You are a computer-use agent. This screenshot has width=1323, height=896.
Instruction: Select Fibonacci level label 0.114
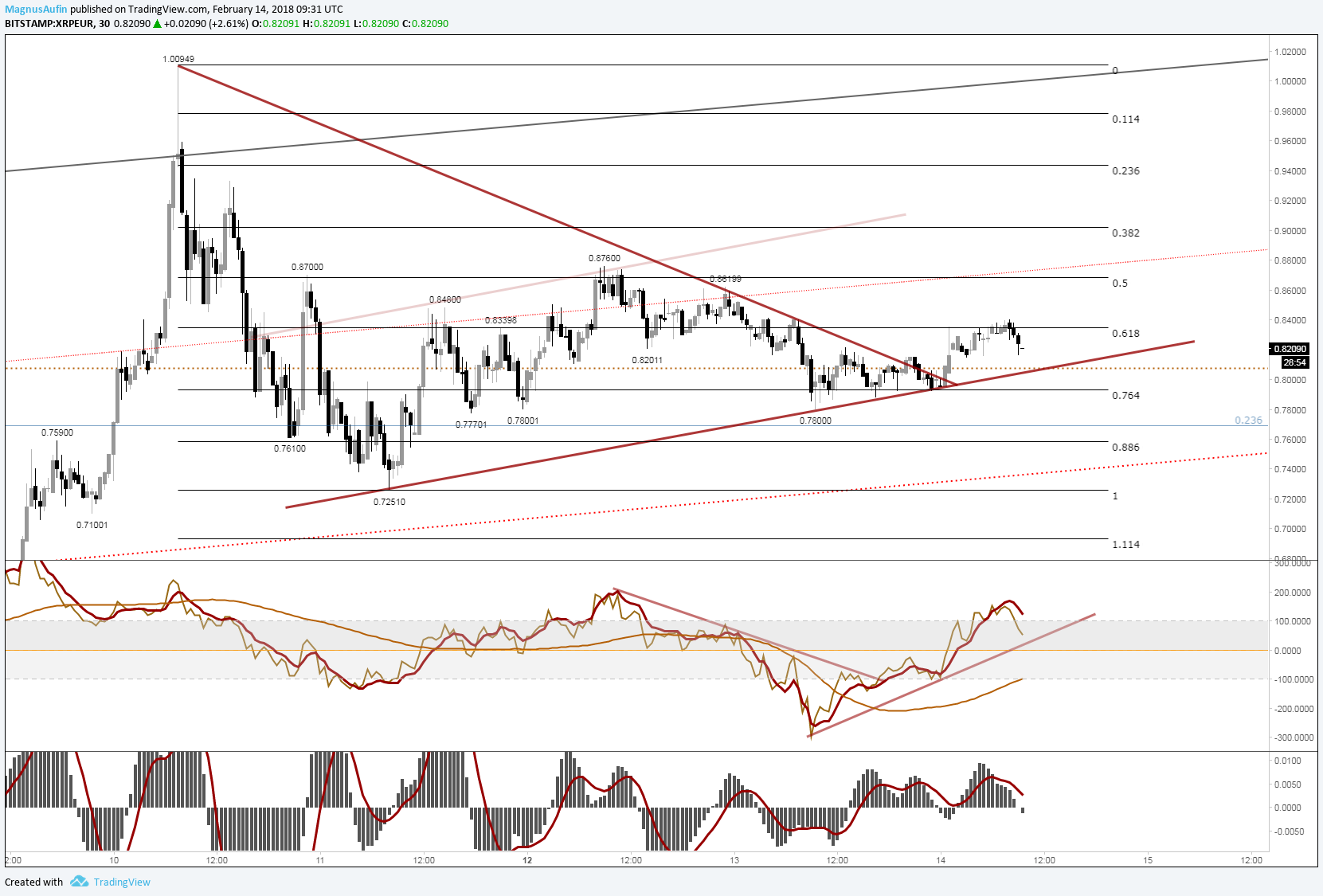pyautogui.click(x=1125, y=119)
